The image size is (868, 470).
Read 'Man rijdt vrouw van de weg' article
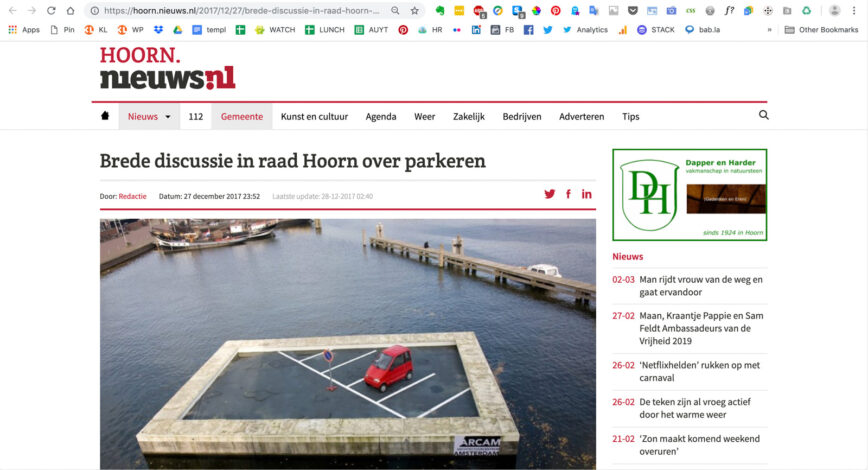(701, 286)
